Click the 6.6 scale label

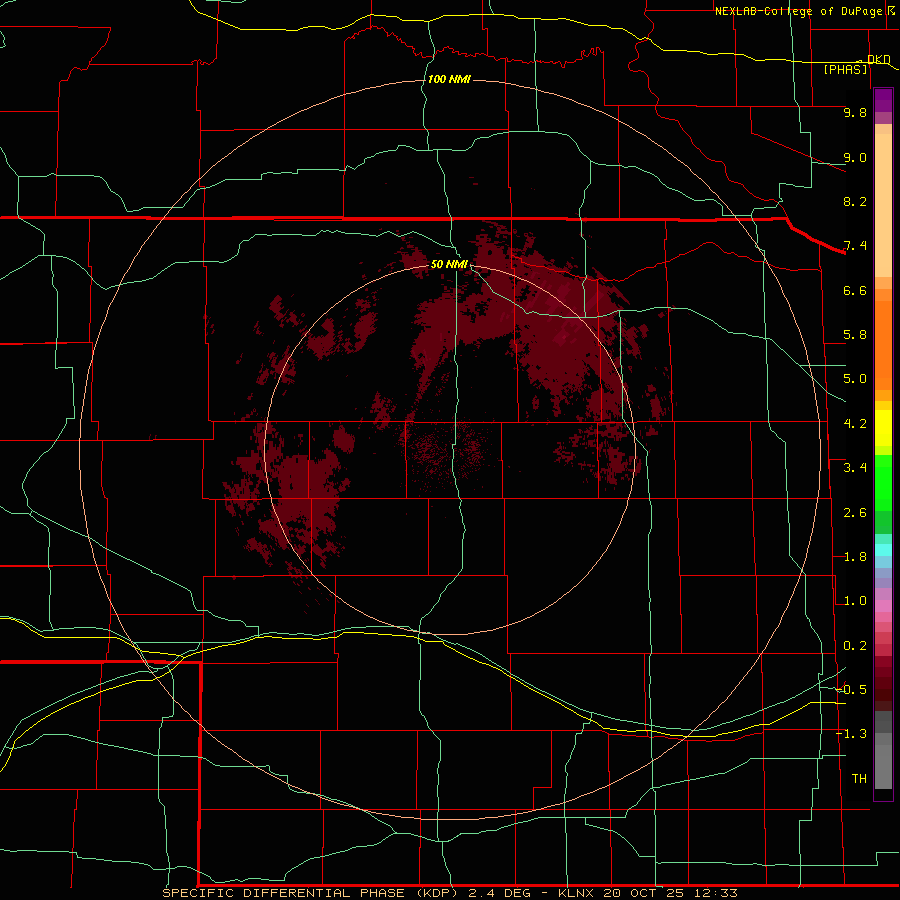tap(855, 290)
